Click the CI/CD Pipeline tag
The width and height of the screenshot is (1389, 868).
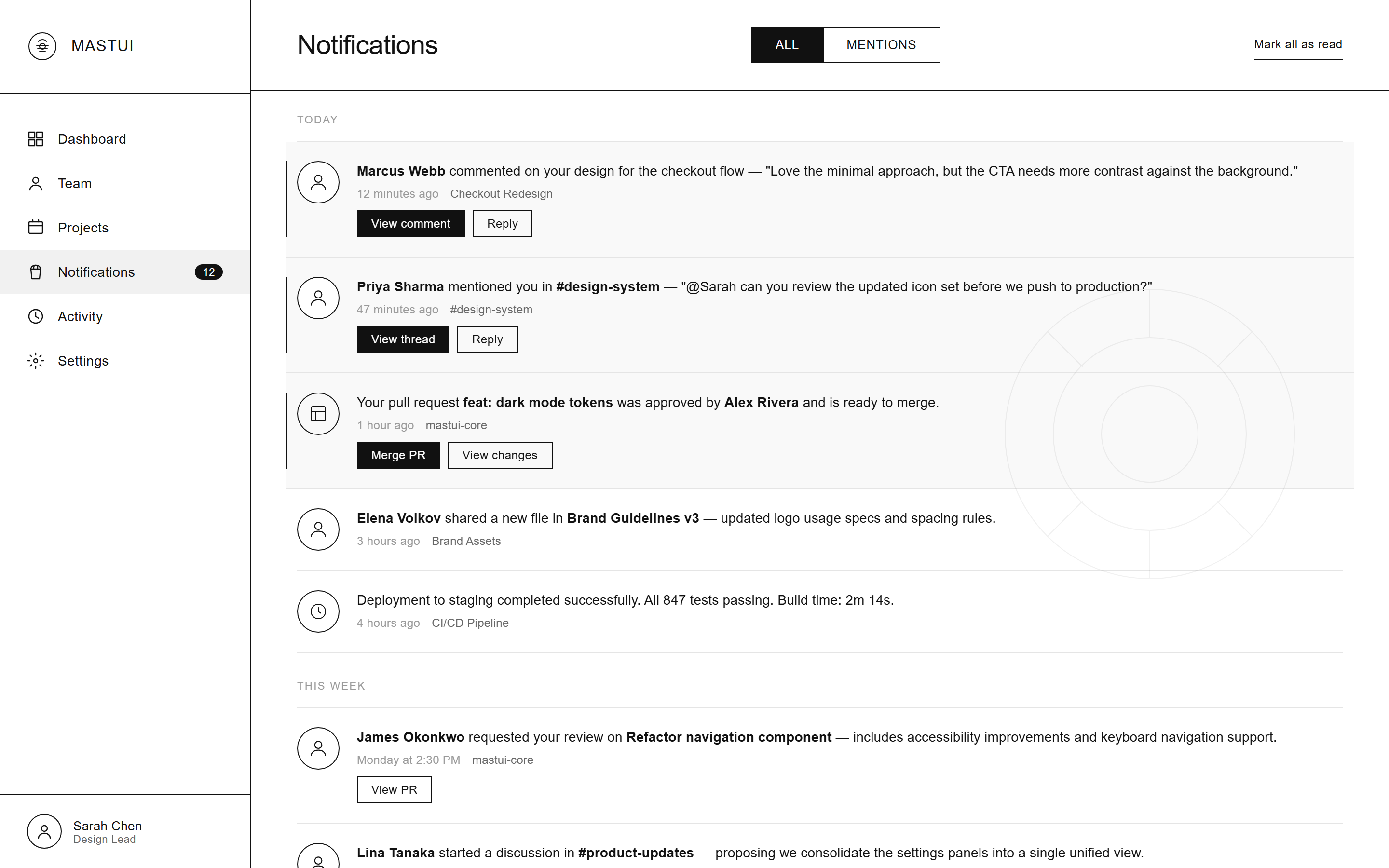(x=470, y=623)
